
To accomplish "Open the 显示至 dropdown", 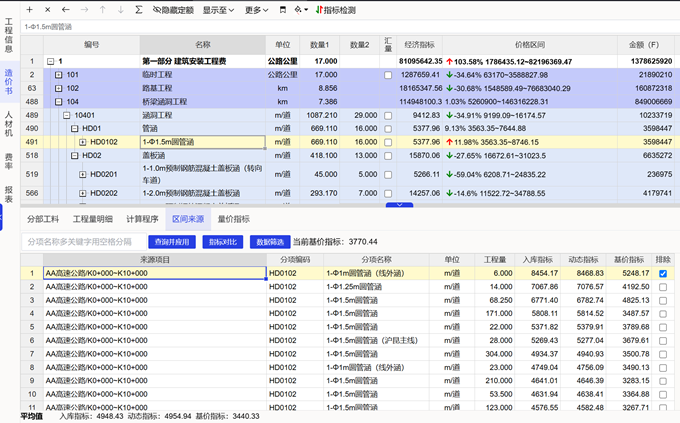I will coord(219,9).
